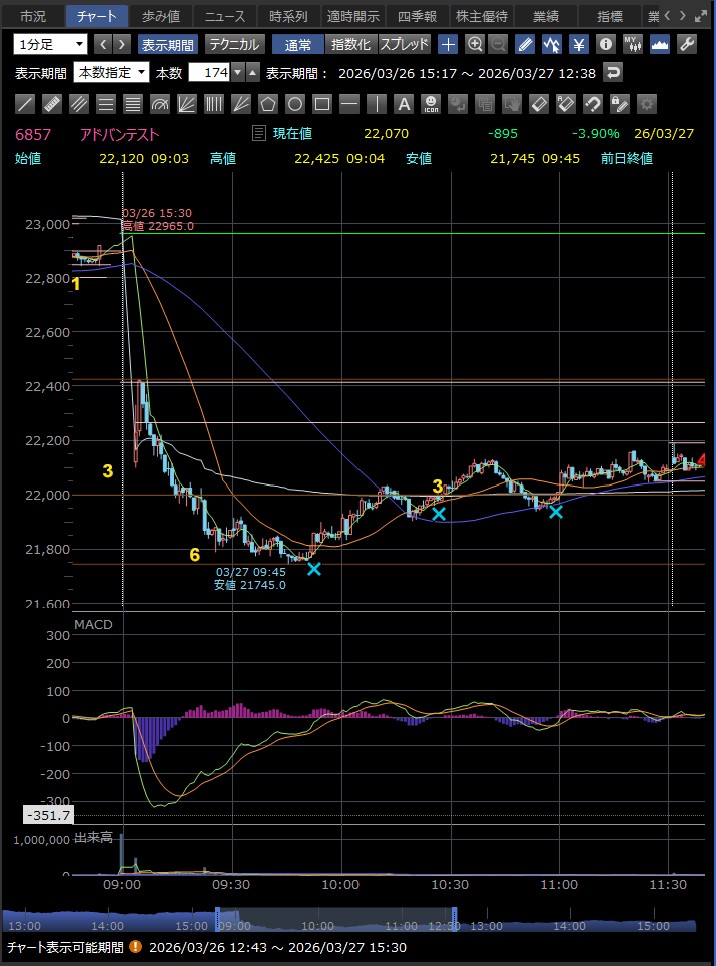716x966 pixels.
Task: Toggle 指数化 display mode
Action: (350, 44)
